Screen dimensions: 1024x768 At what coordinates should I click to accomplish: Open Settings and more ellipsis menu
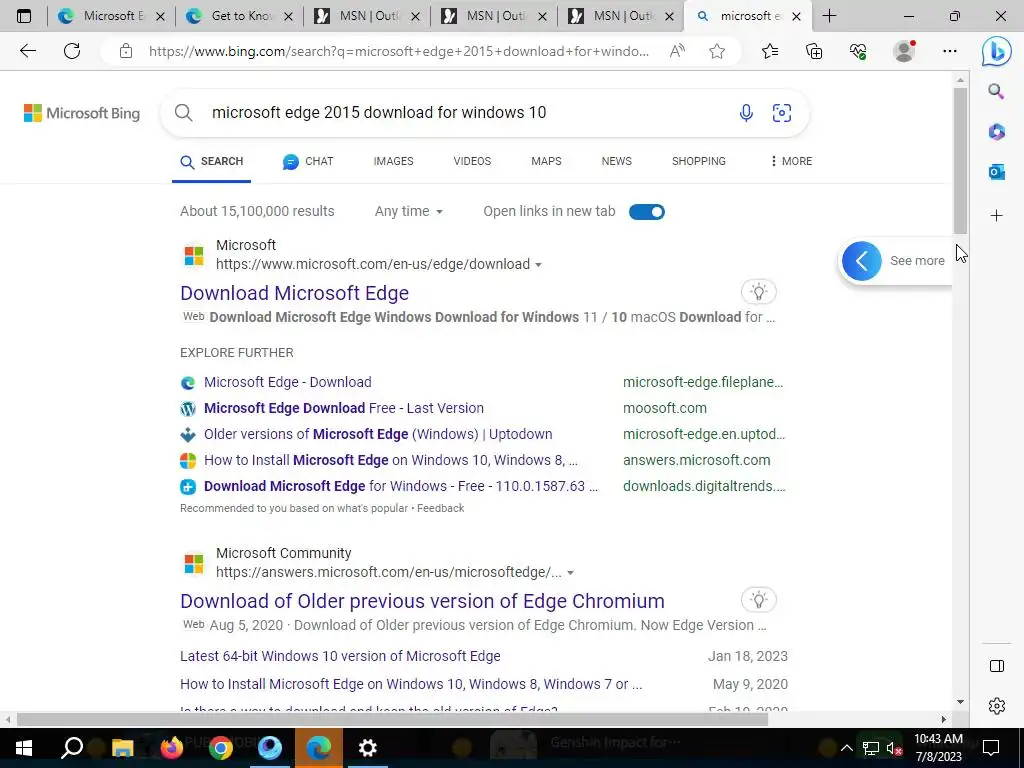click(950, 51)
